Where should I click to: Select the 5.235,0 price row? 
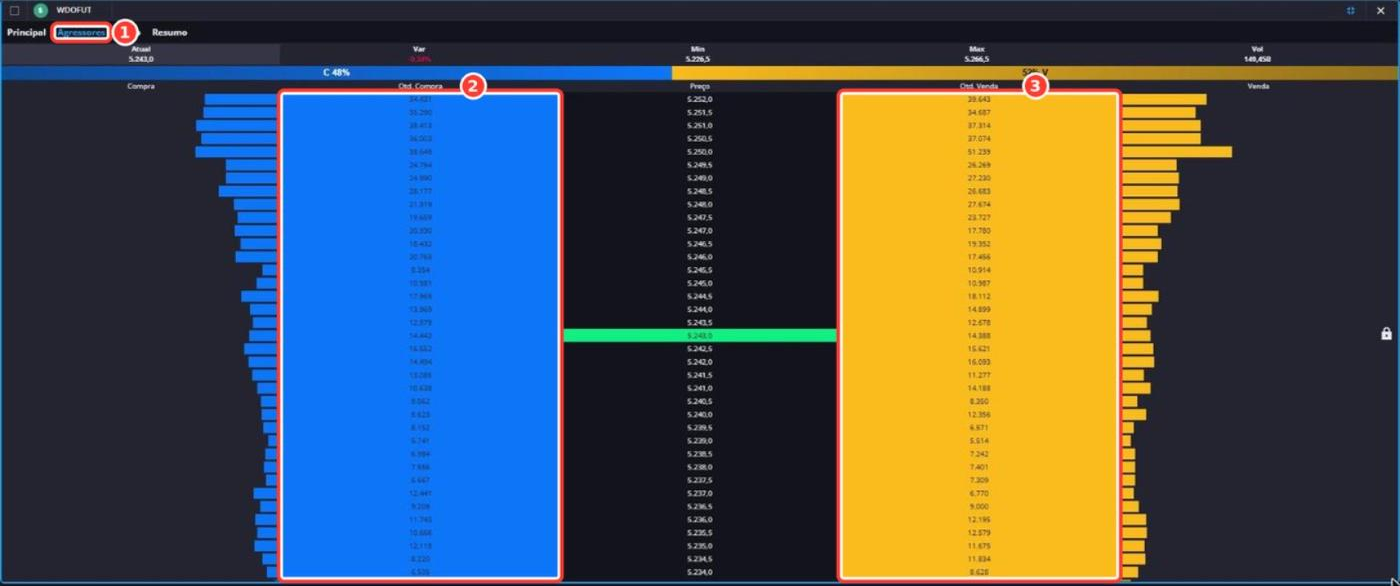[700, 546]
